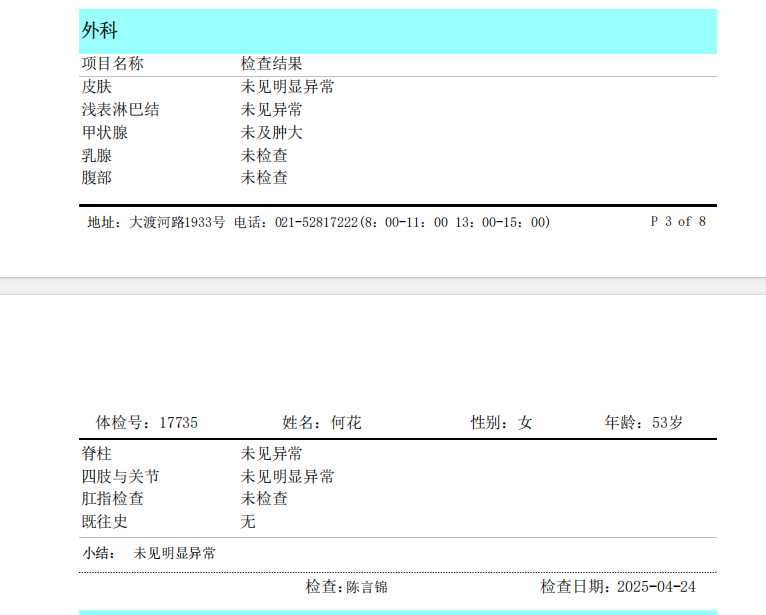Click the 脊柱 row label
This screenshot has height=615, width=766.
[97, 454]
